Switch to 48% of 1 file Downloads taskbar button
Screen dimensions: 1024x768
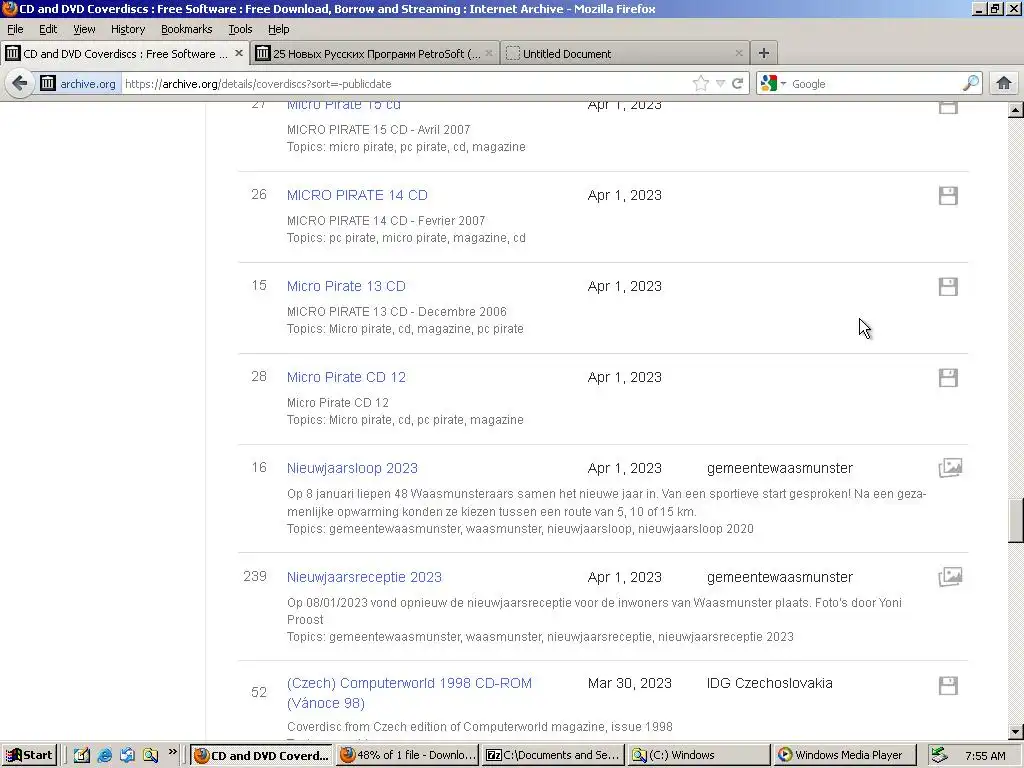tap(409, 756)
